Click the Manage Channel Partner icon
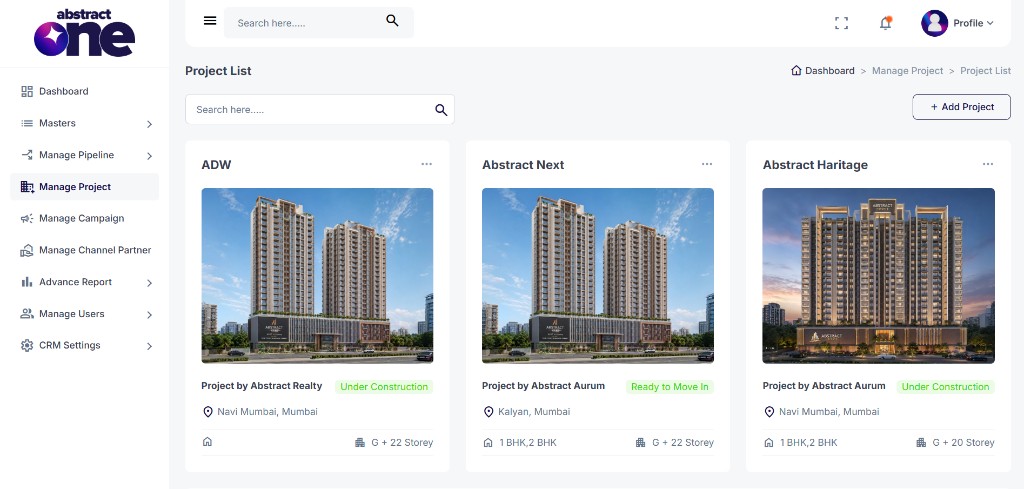1024x489 pixels. click(27, 250)
